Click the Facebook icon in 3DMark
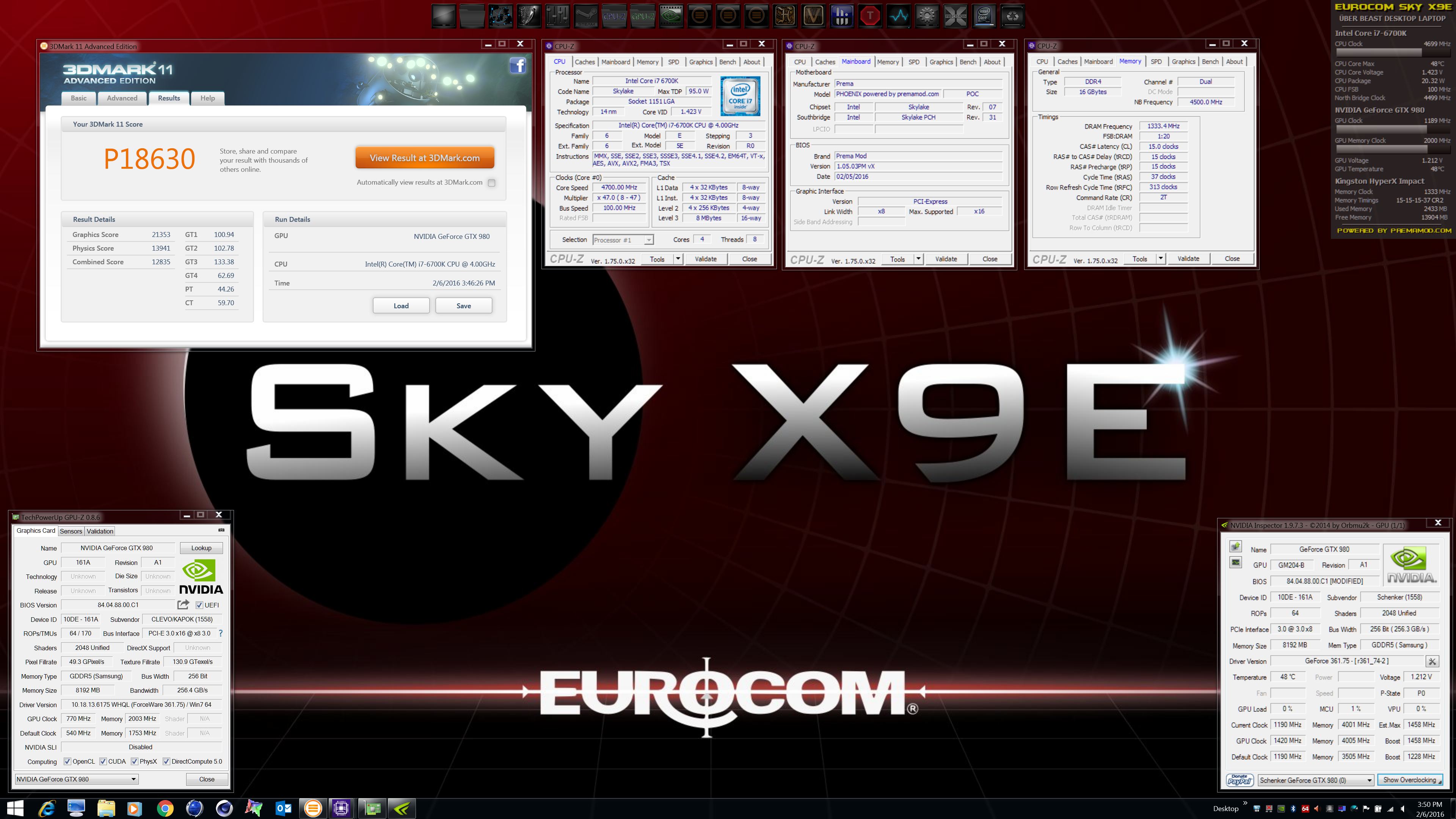The image size is (1456, 819). tap(518, 66)
